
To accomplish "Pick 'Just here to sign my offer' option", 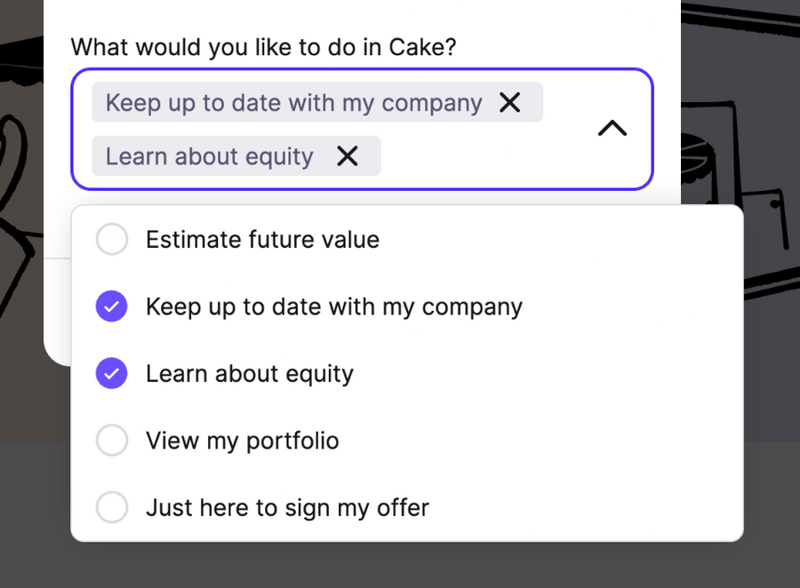I will (287, 507).
